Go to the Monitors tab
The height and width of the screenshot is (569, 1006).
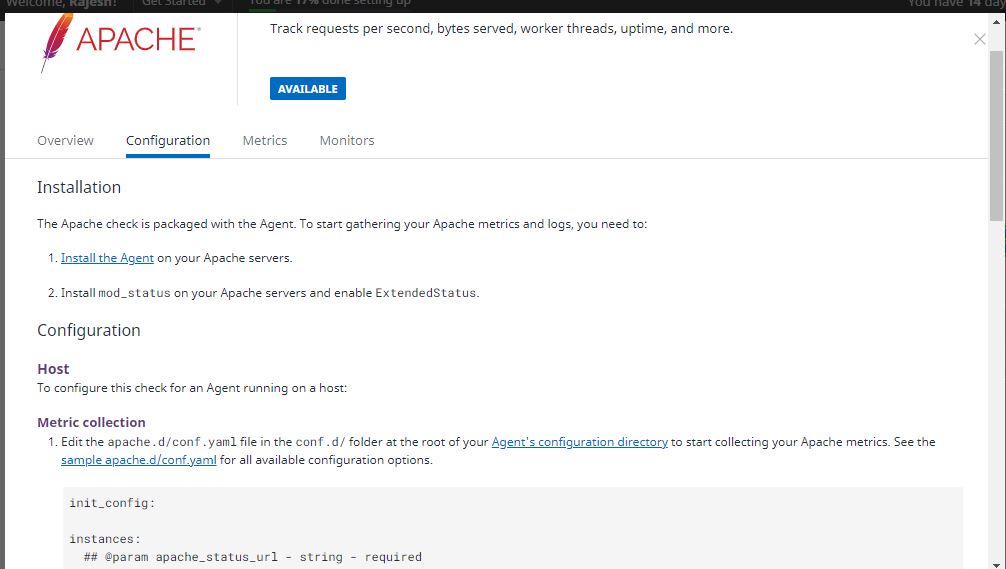(x=347, y=141)
